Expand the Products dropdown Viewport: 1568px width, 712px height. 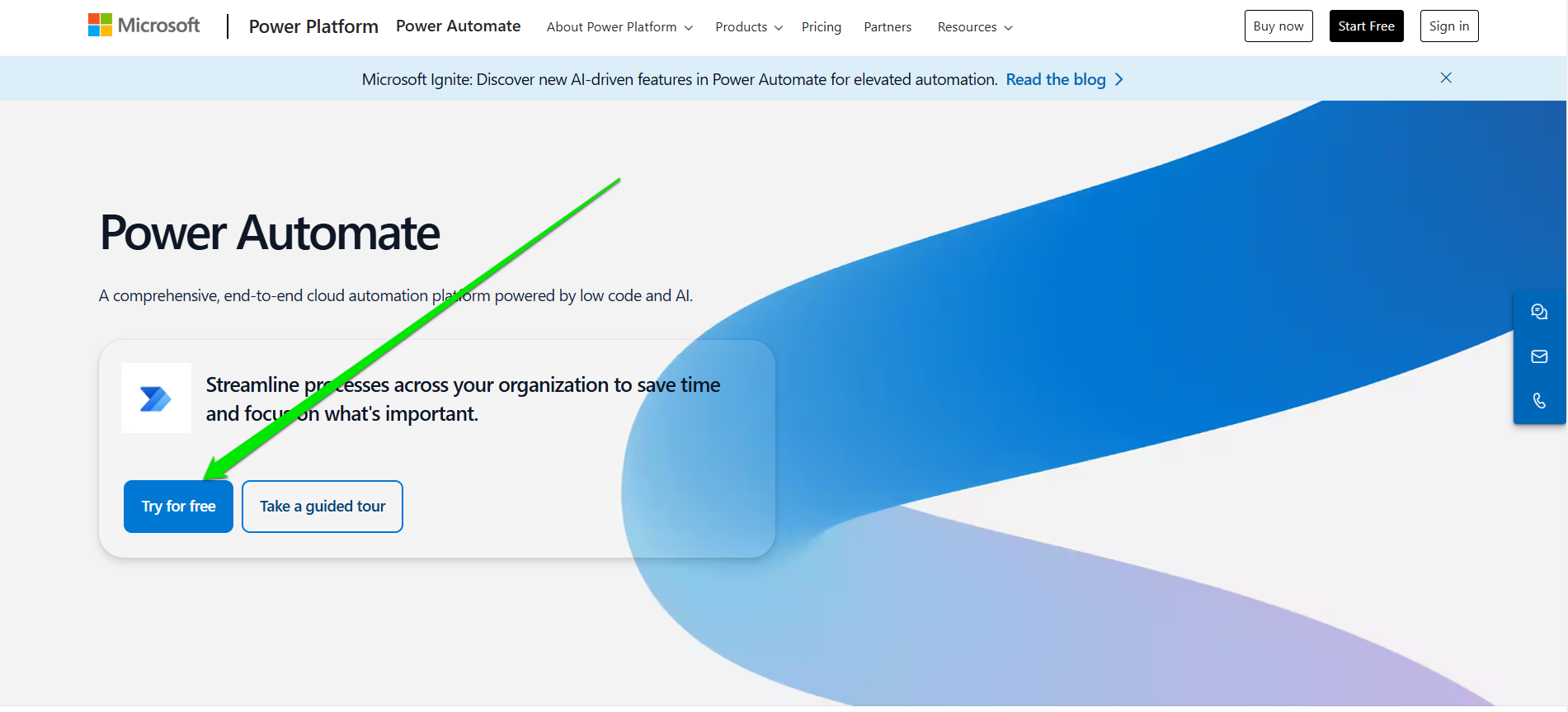pyautogui.click(x=749, y=27)
